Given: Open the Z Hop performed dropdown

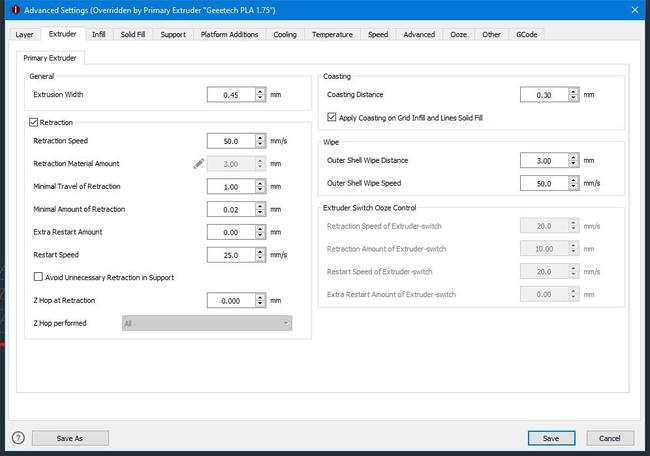Looking at the screenshot, I should pyautogui.click(x=207, y=323).
